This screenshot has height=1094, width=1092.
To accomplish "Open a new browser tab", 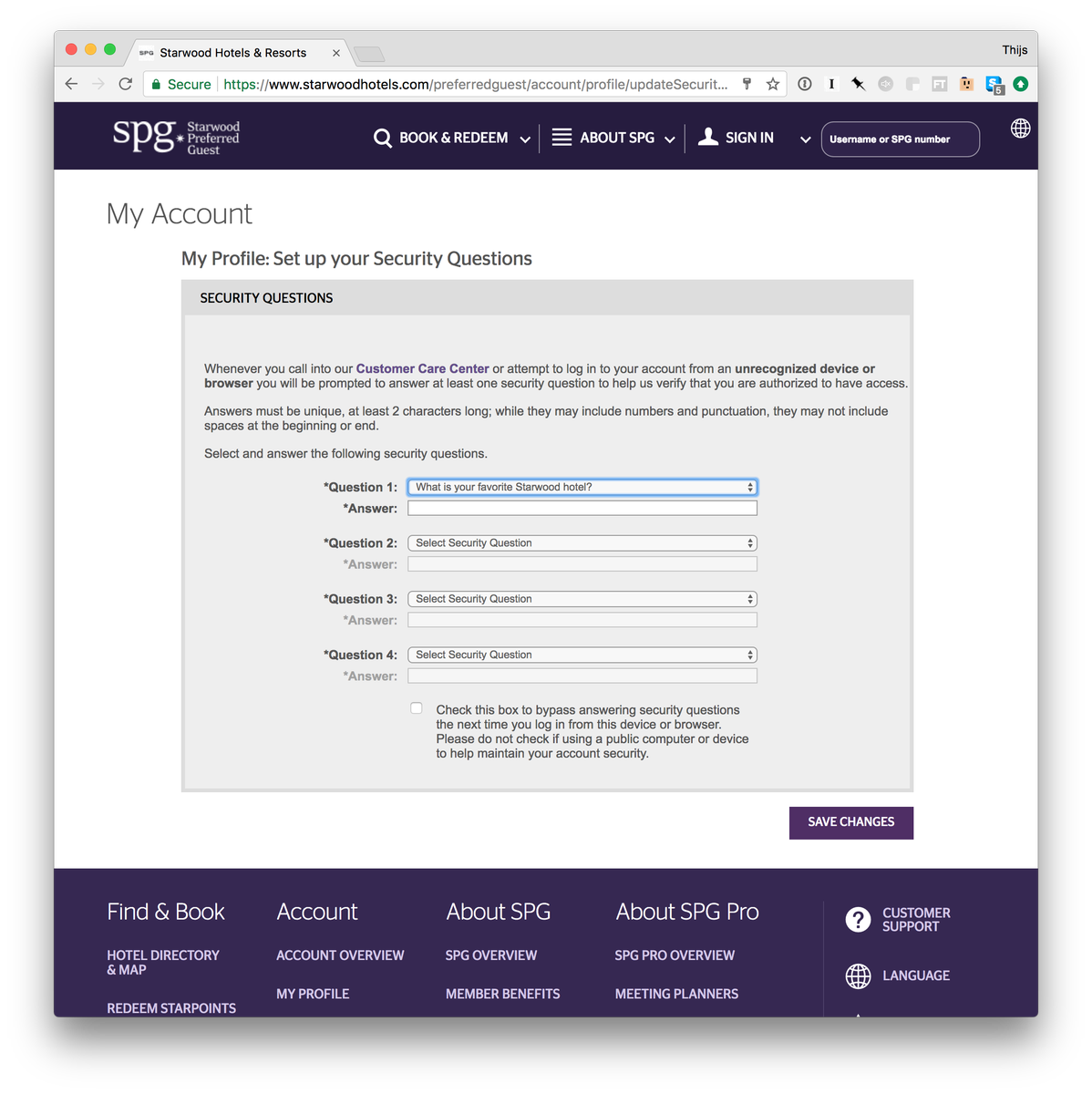I will (x=369, y=54).
